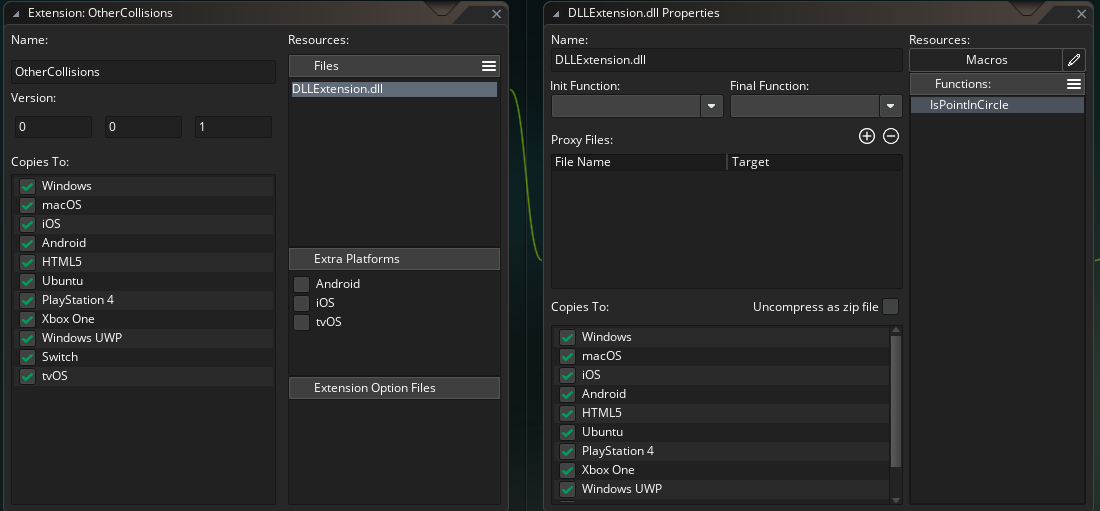Remove proxy file with minus icon
This screenshot has width=1100, height=511.
(x=890, y=136)
